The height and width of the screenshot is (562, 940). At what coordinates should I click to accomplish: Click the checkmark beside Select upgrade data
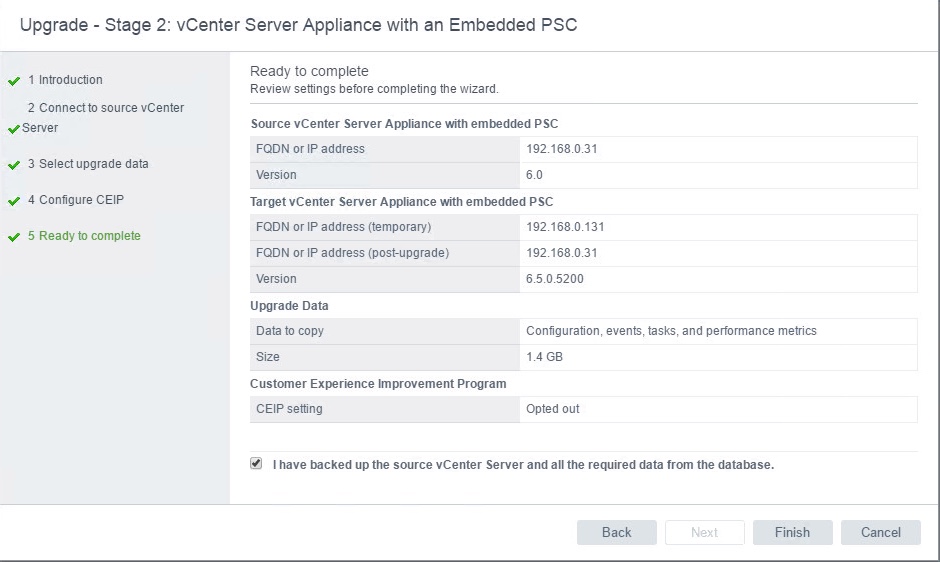tap(14, 165)
